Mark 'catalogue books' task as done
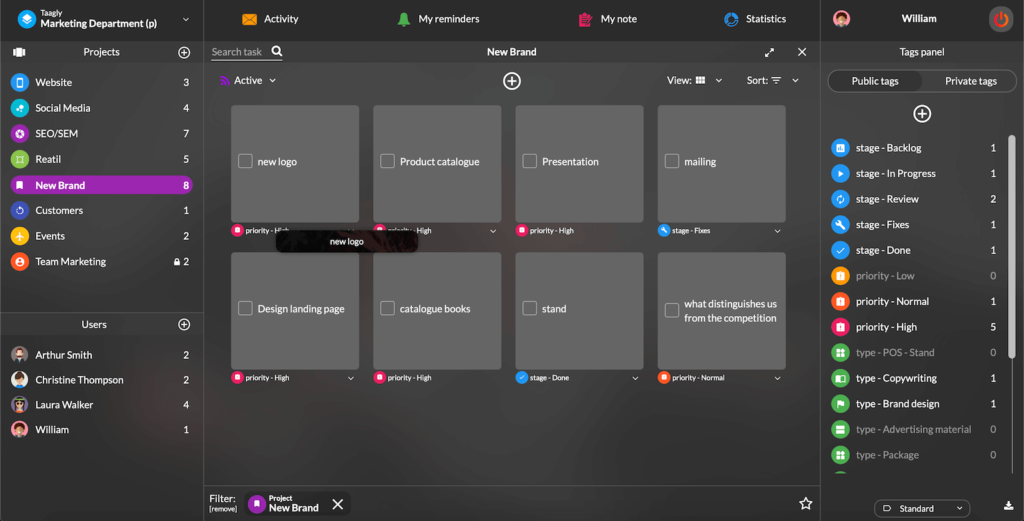The width and height of the screenshot is (1024, 521). (x=387, y=309)
